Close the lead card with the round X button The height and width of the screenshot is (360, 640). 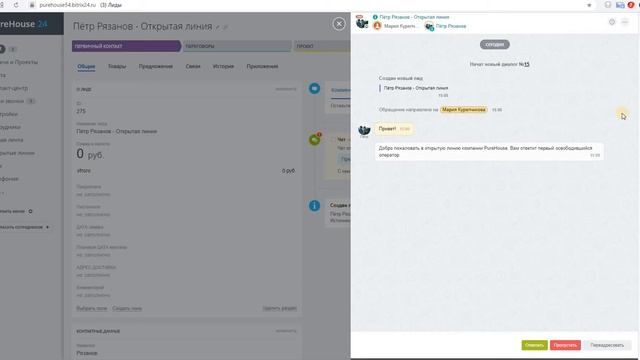[x=339, y=24]
